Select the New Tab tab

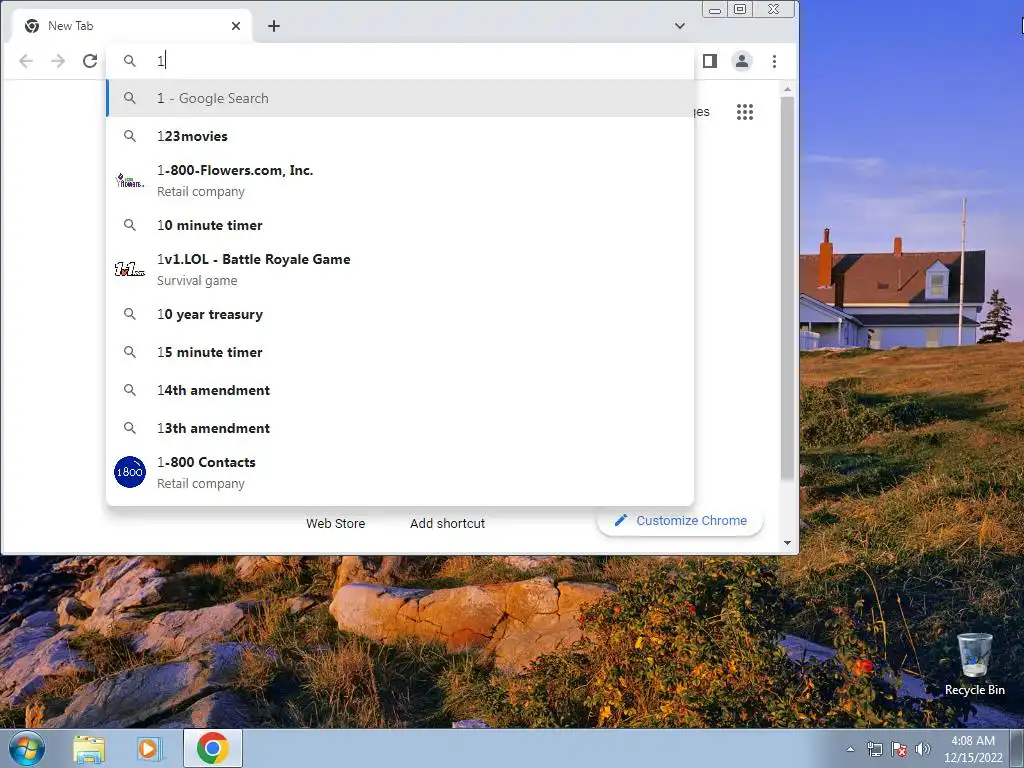click(133, 26)
